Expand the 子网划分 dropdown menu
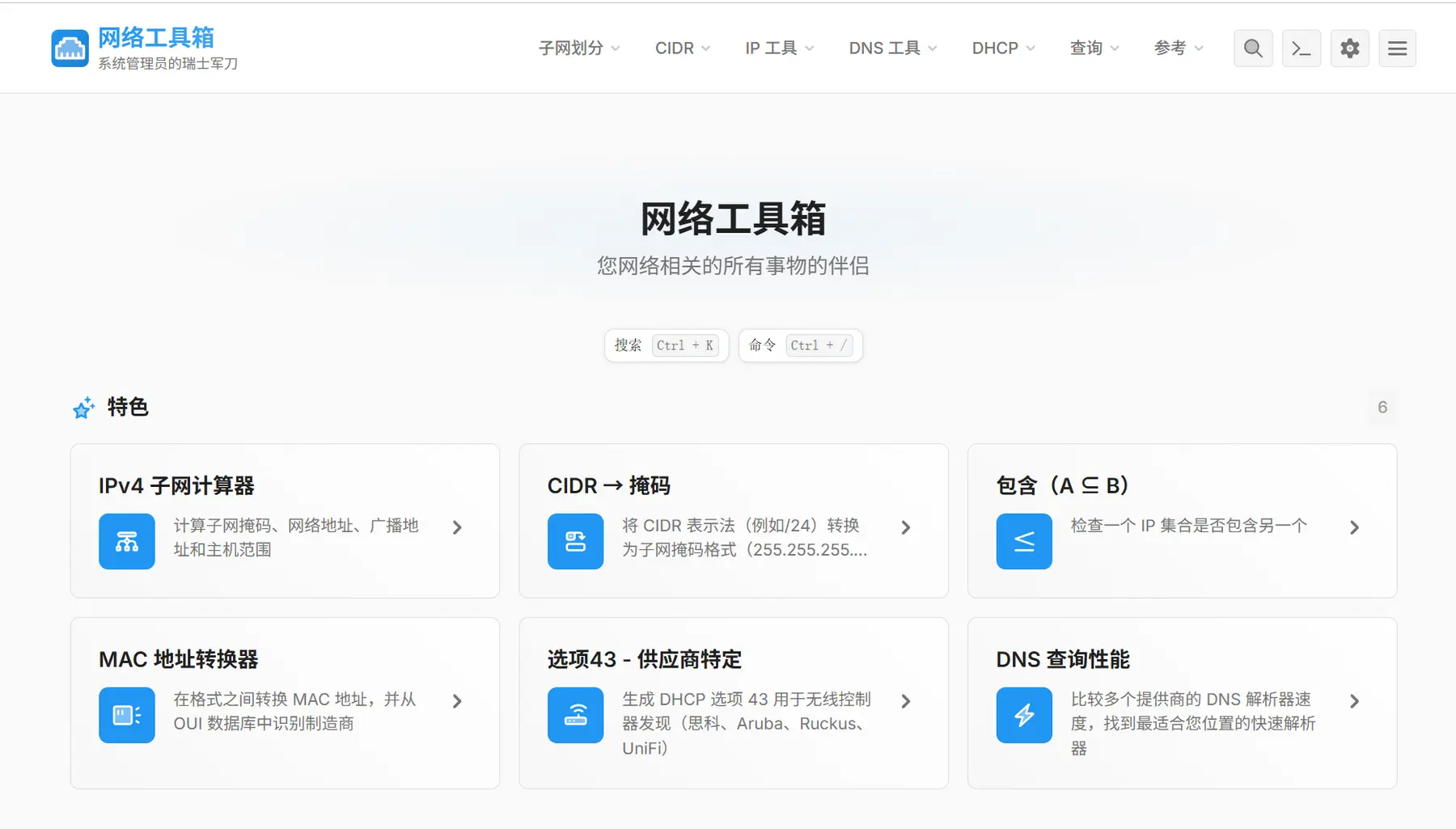Viewport: 1456px width, 829px height. (579, 49)
